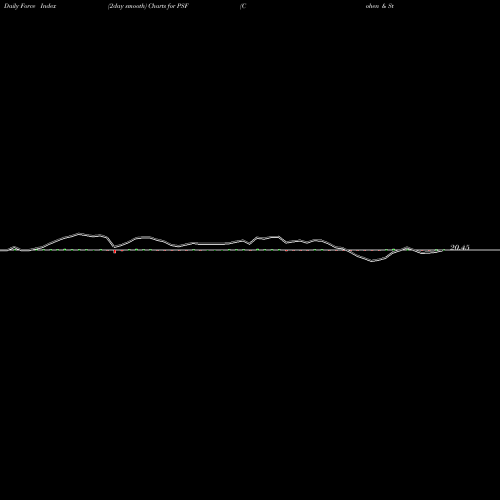Screen dimensions: 500x500
Task: Click the 20.45 value label
Action: pyautogui.click(x=460, y=247)
